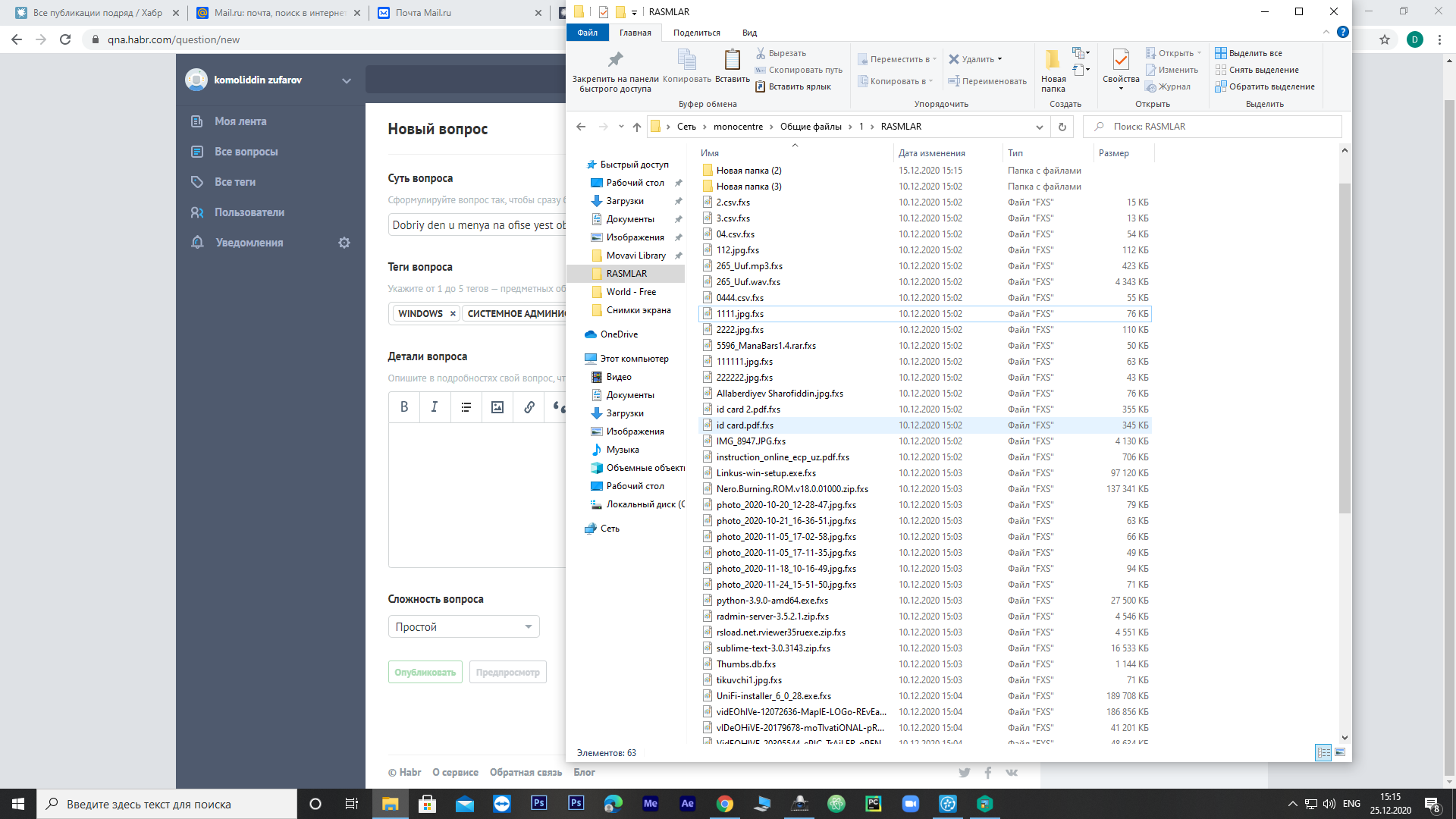Viewport: 1456px width, 819px height.
Task: Open Пользователи in Habr sidebar
Action: 249,212
